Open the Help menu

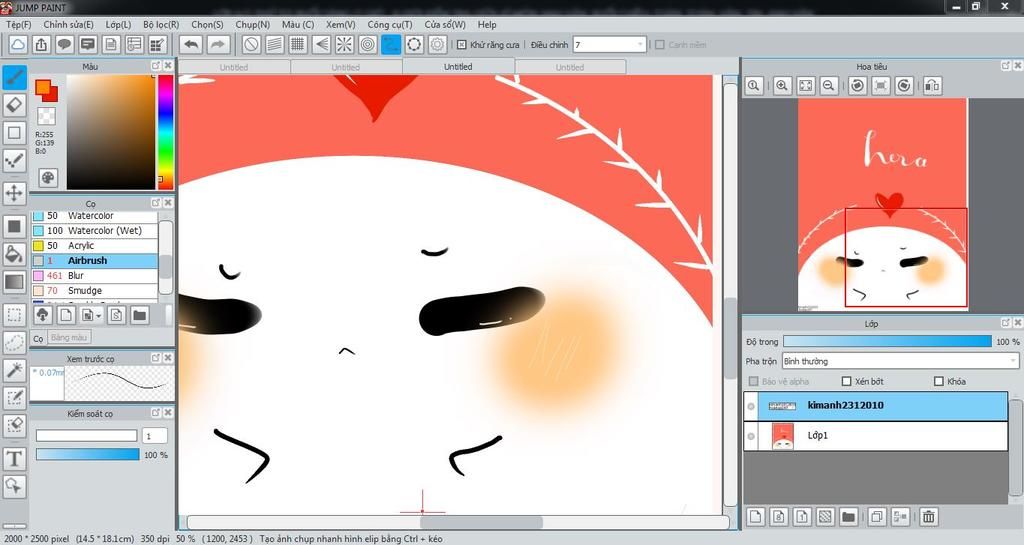(487, 24)
